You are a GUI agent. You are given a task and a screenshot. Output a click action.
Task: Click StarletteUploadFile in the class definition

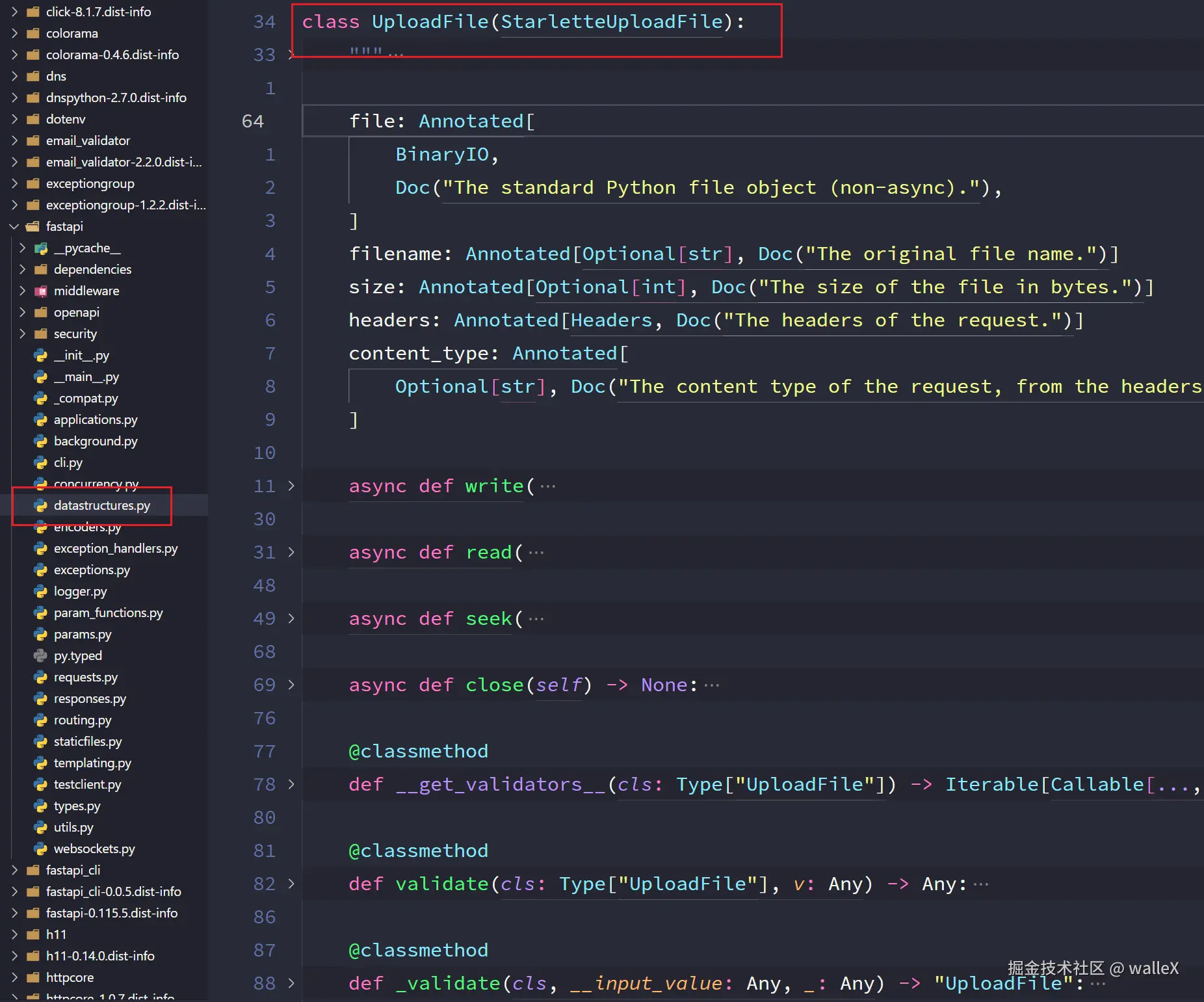coord(612,21)
